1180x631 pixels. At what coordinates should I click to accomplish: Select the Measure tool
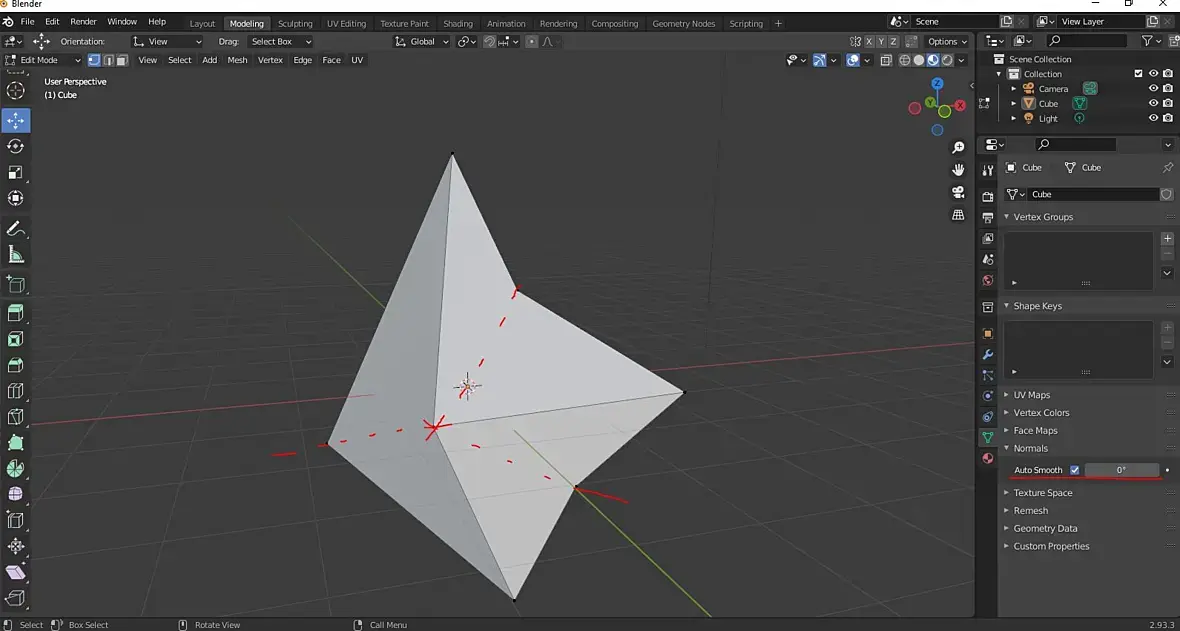coord(16,255)
